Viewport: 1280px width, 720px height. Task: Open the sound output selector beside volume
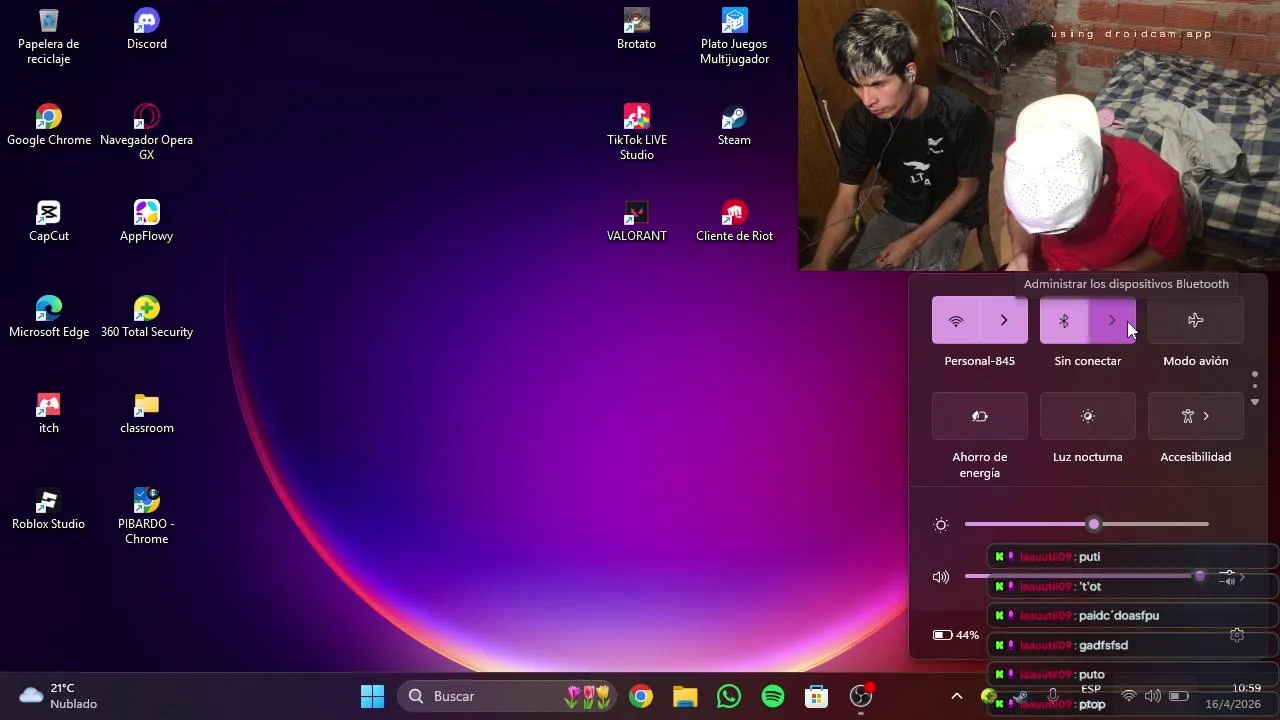(1233, 577)
